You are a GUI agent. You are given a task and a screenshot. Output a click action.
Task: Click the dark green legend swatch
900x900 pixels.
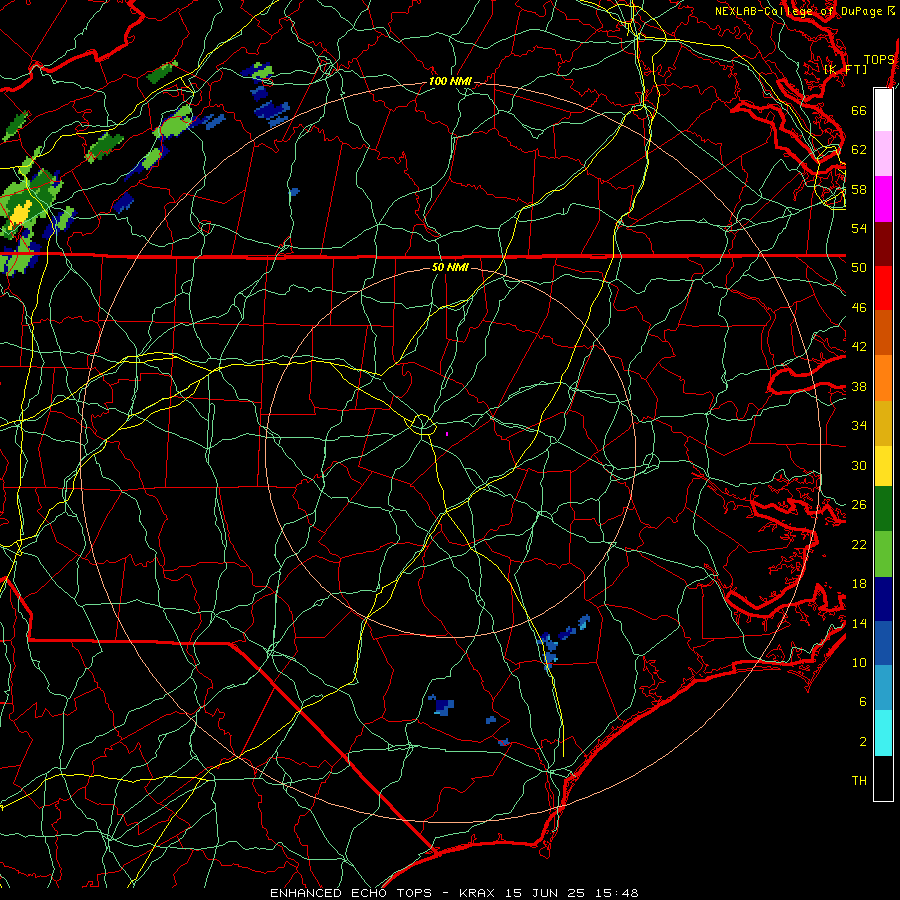[883, 509]
